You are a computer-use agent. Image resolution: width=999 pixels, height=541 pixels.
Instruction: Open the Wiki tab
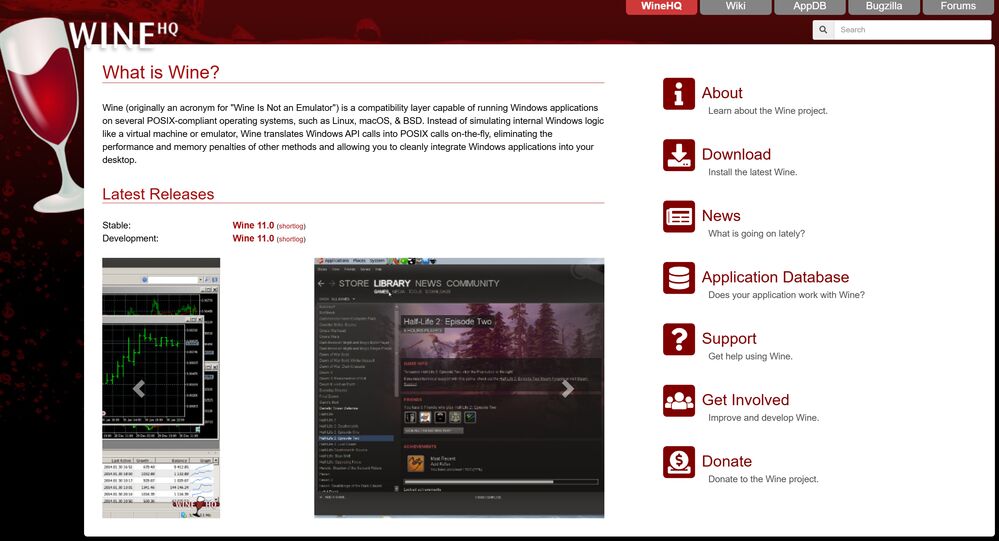pyautogui.click(x=735, y=6)
